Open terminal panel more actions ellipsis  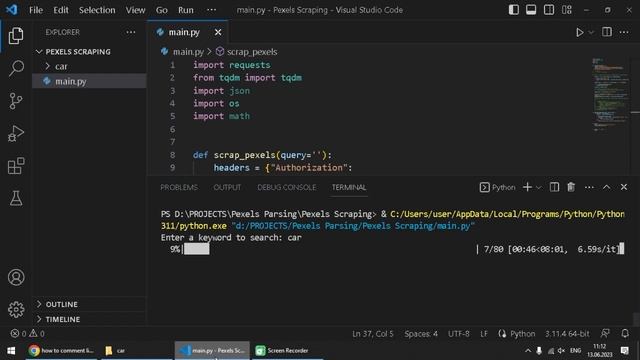[x=589, y=187]
